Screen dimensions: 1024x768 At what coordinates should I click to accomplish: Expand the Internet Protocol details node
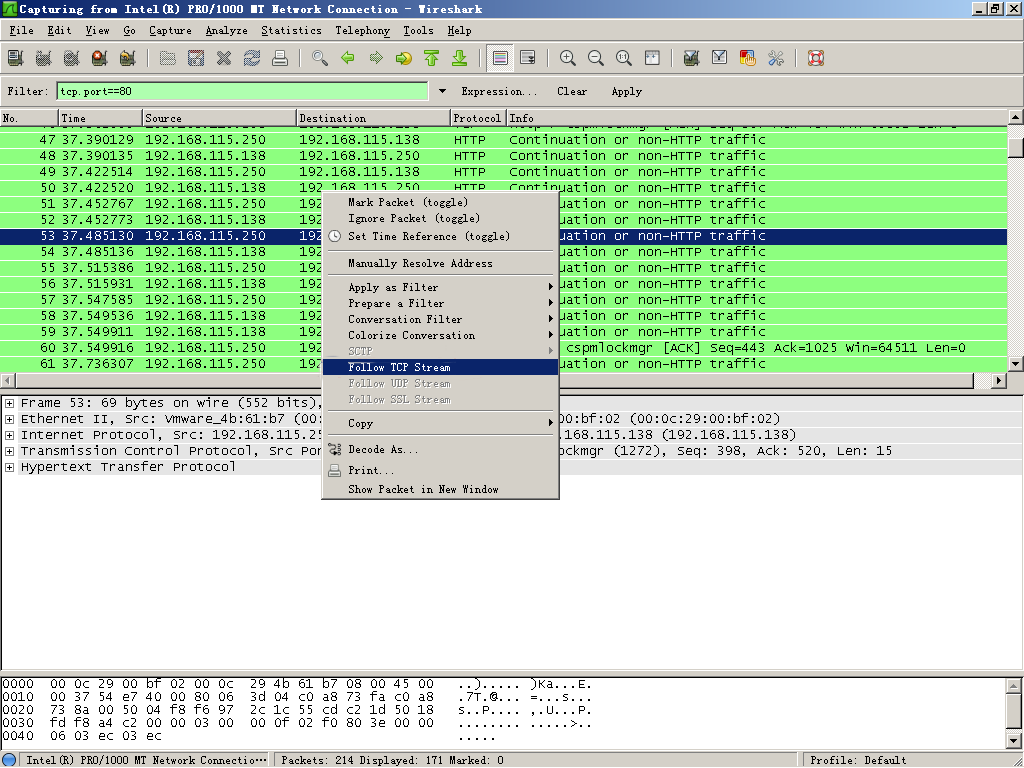point(9,435)
